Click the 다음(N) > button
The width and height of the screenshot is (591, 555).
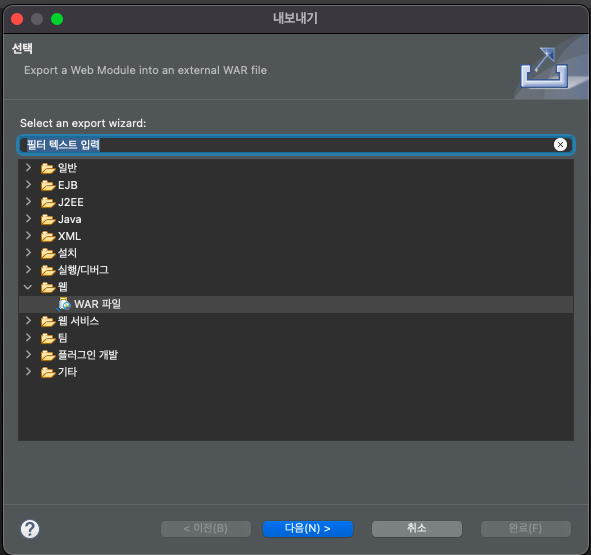(308, 529)
